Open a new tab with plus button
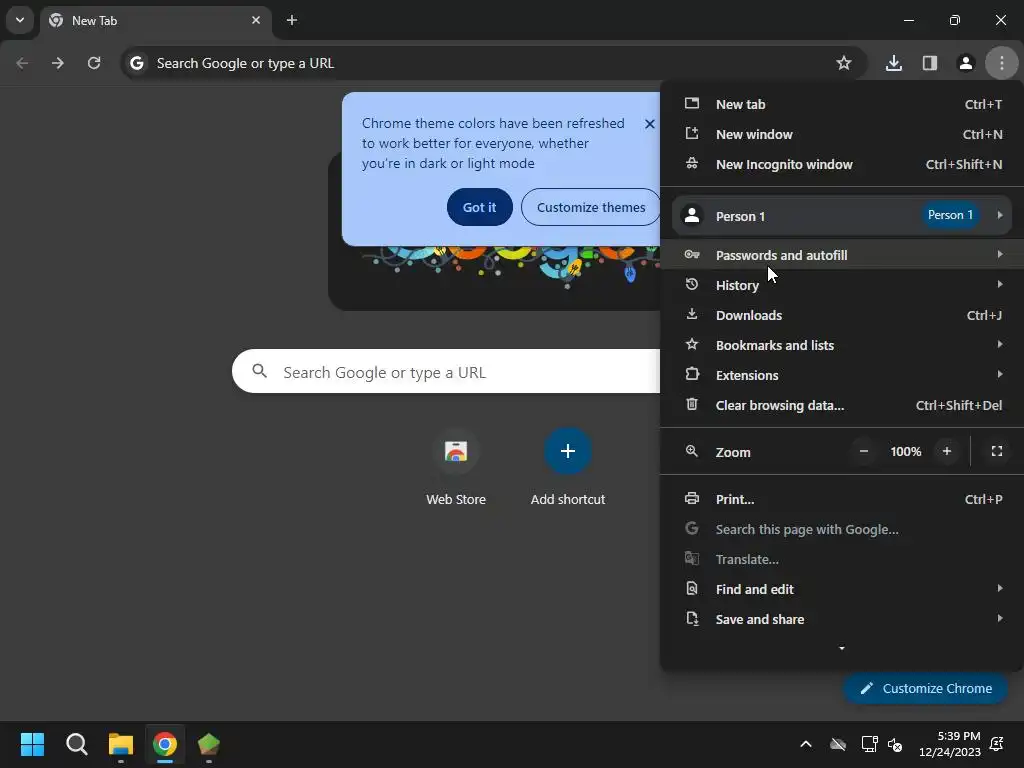 point(292,20)
